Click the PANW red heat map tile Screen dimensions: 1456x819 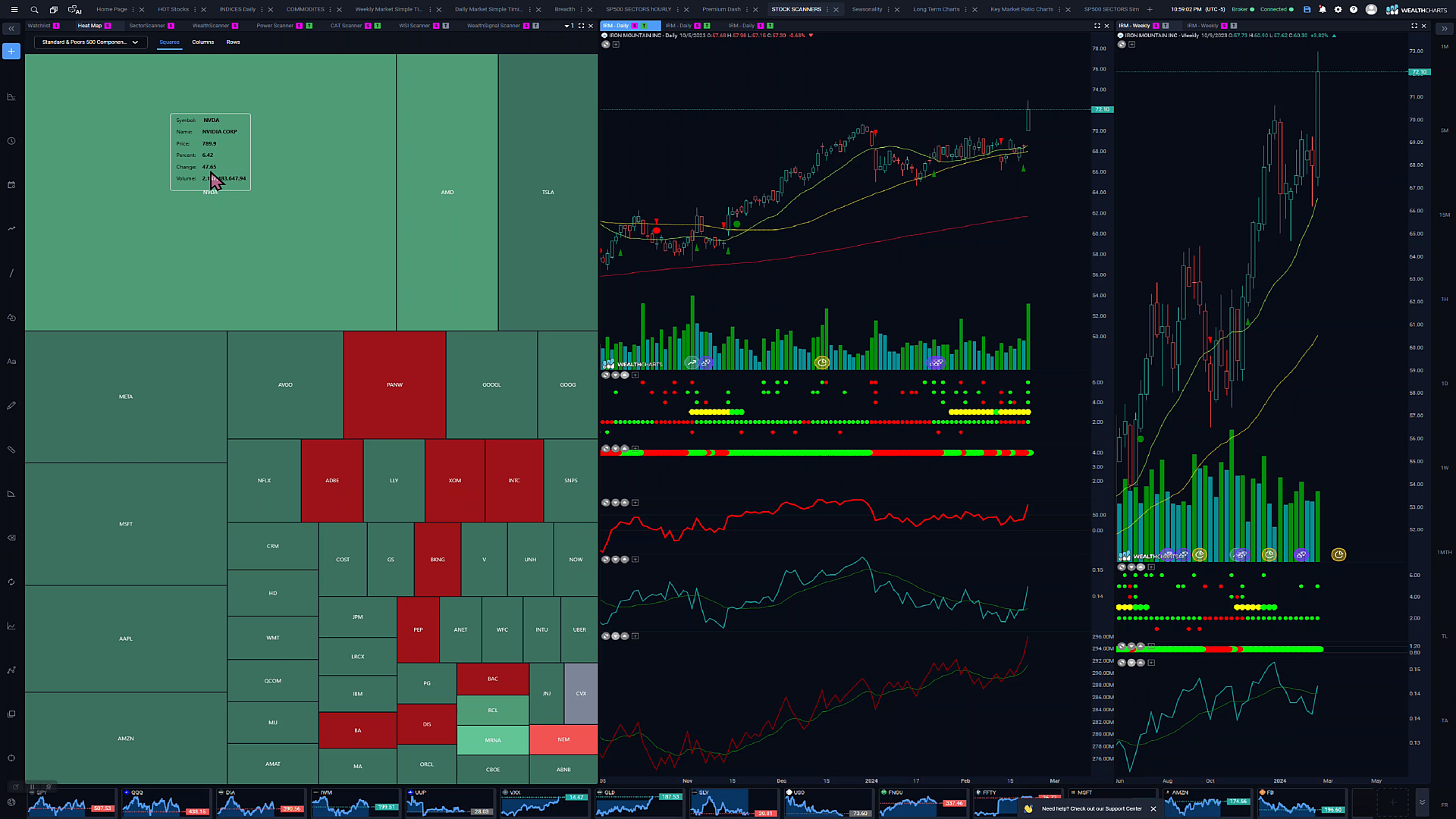[x=394, y=384]
